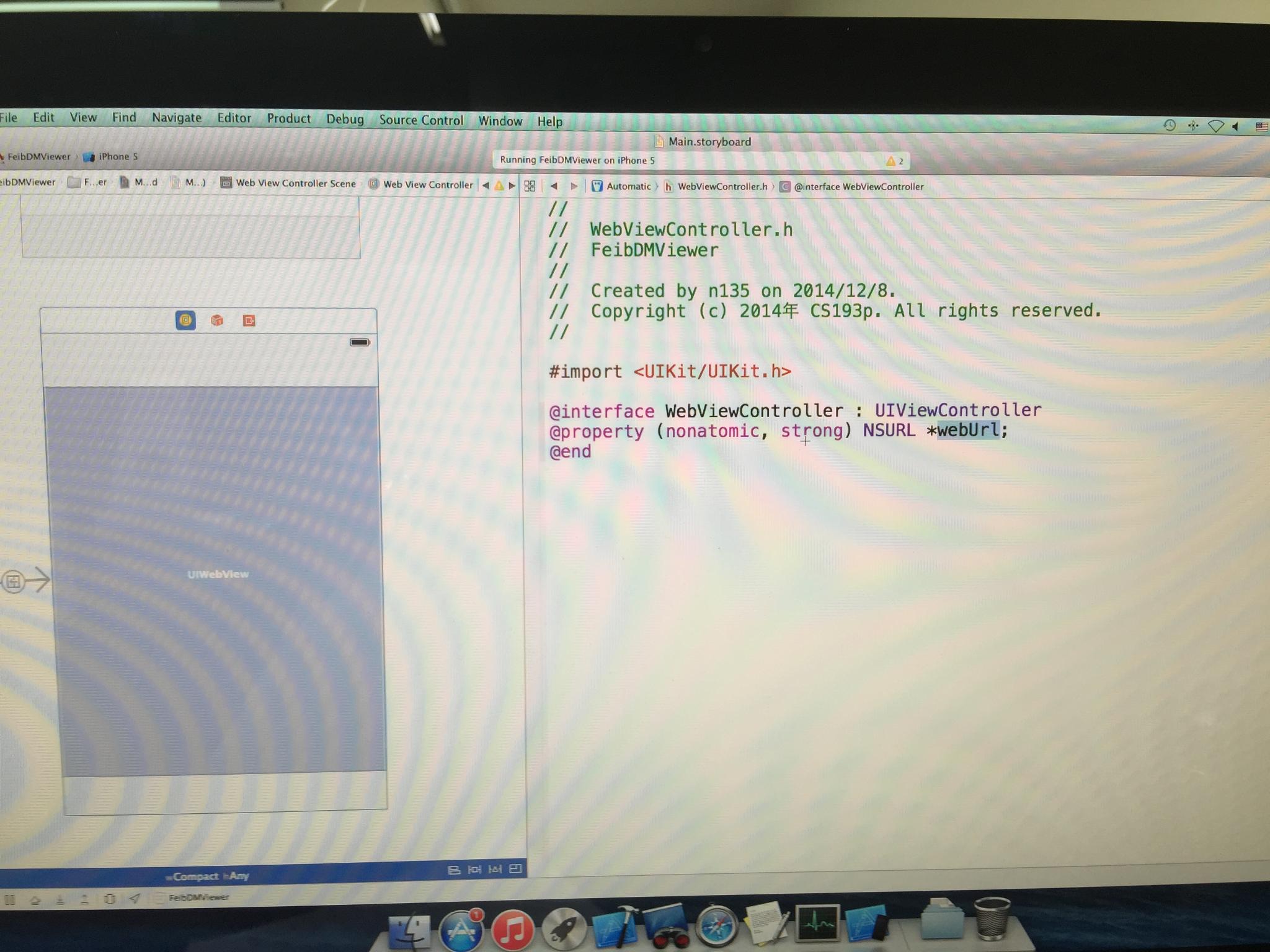This screenshot has height=952, width=1270.
Task: Select the First Responder icon in scene dock
Action: 217,320
